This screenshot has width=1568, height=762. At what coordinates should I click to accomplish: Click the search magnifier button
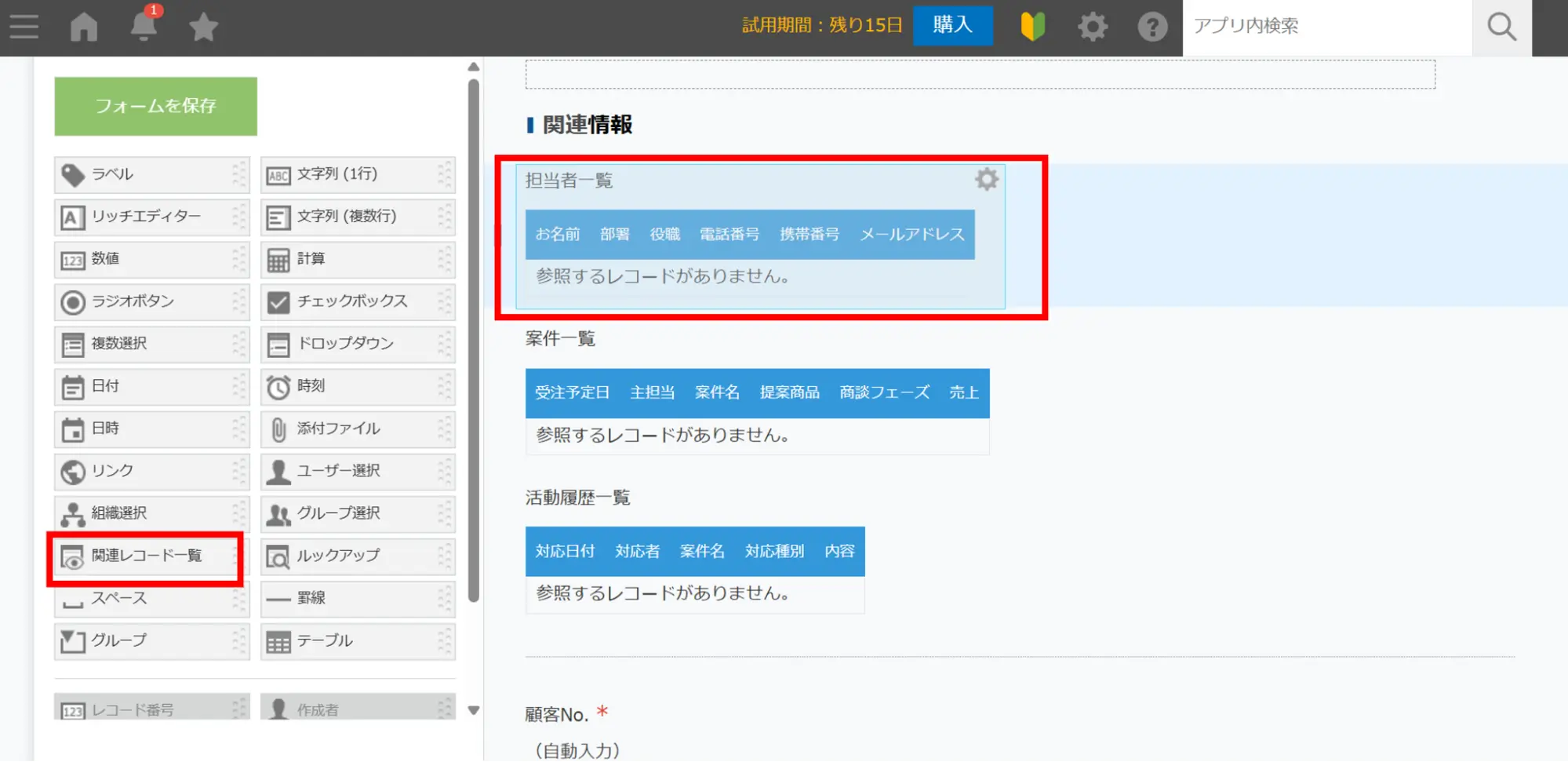(x=1501, y=27)
